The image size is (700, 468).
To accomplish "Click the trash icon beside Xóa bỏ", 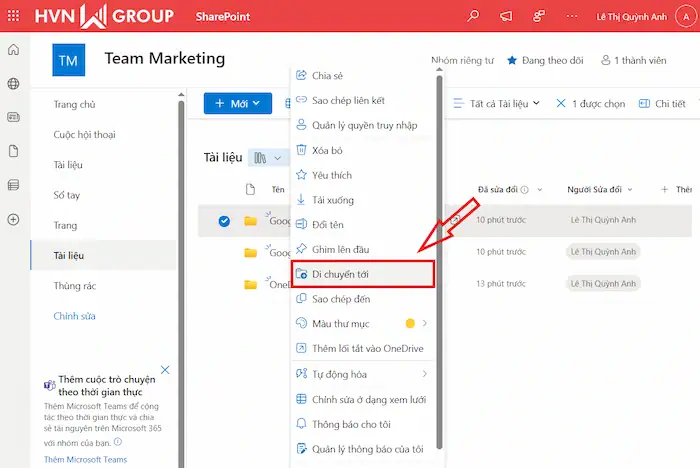I will coord(301,150).
